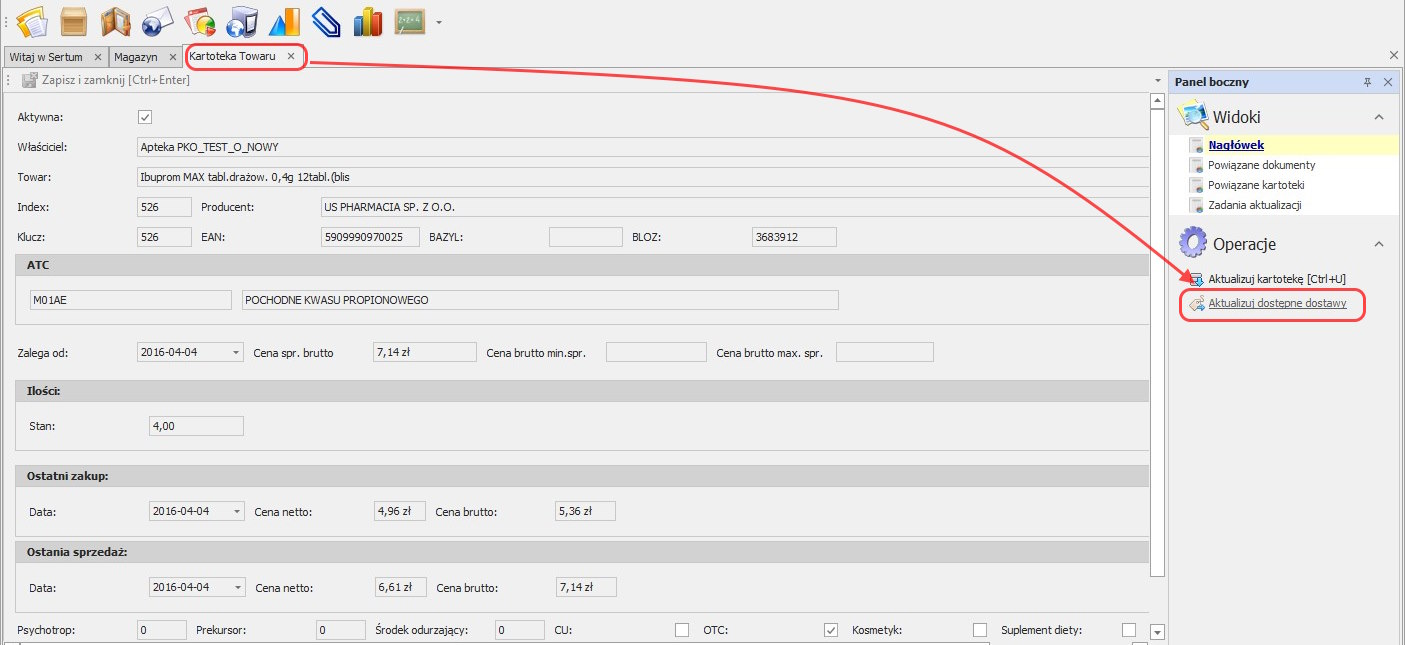Pin the Panel boczny side panel

pos(1367,83)
